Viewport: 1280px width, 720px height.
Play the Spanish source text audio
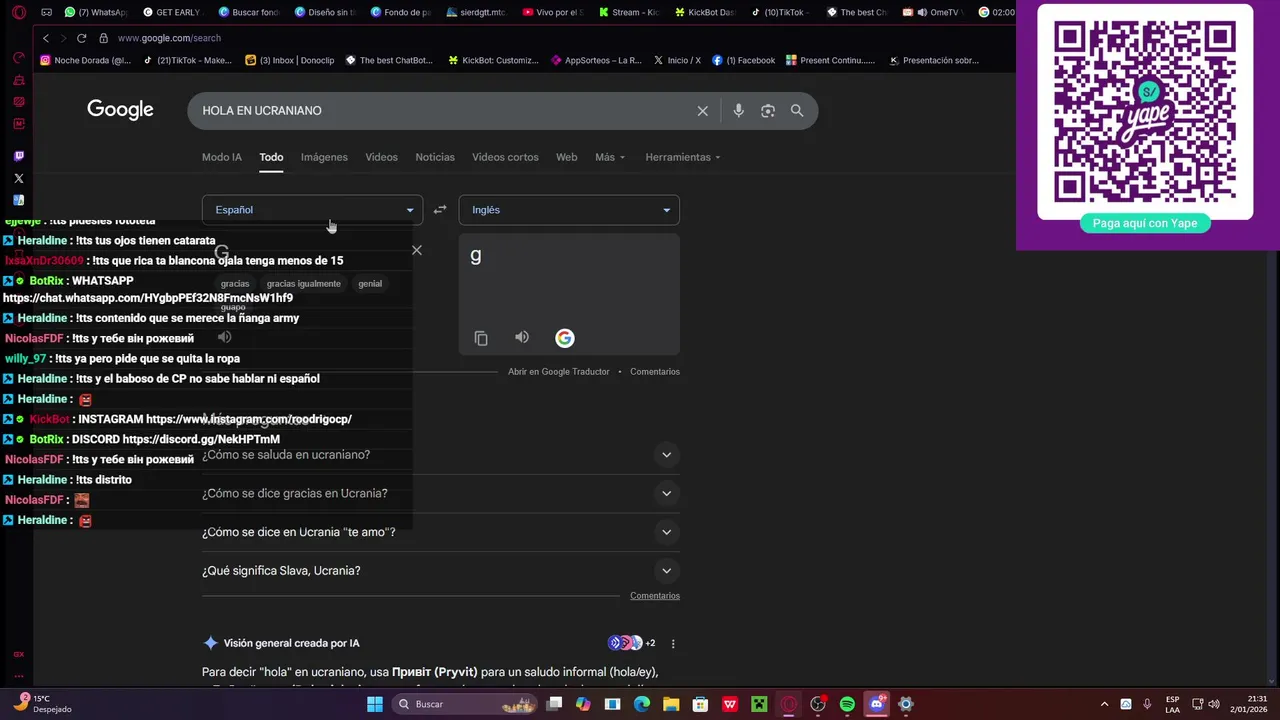click(225, 337)
